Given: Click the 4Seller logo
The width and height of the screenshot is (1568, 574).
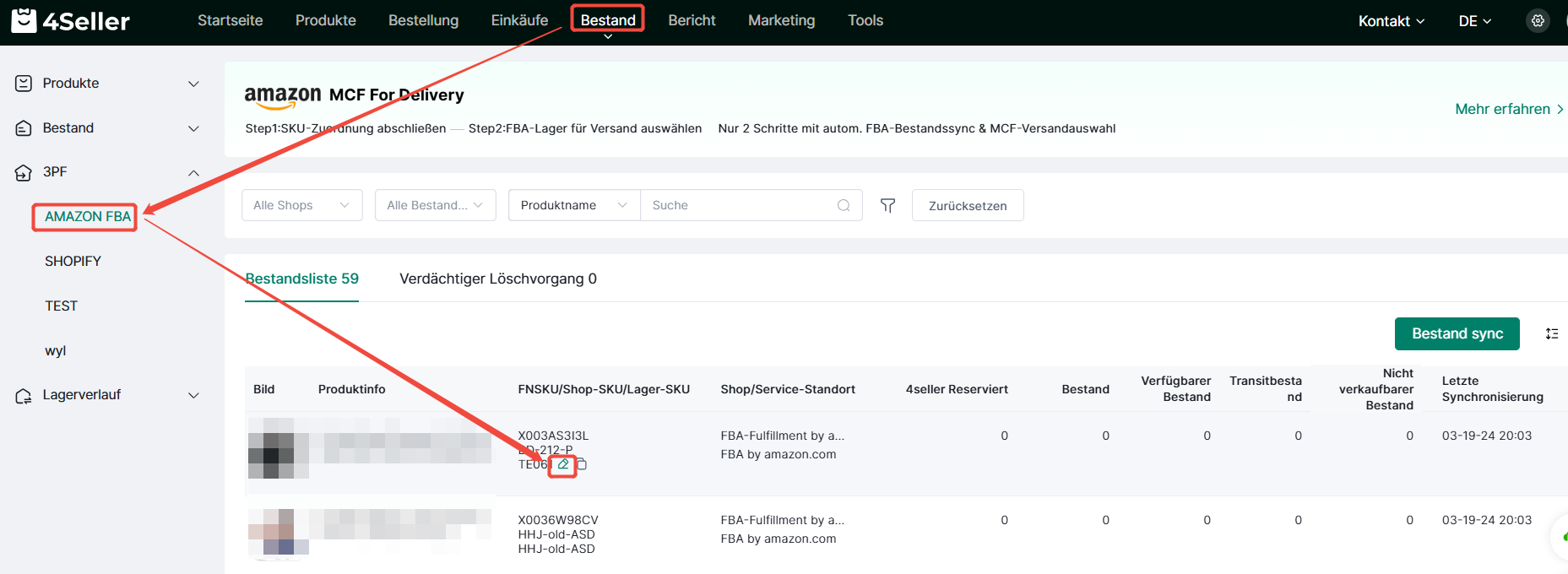Looking at the screenshot, I should coord(71,20).
